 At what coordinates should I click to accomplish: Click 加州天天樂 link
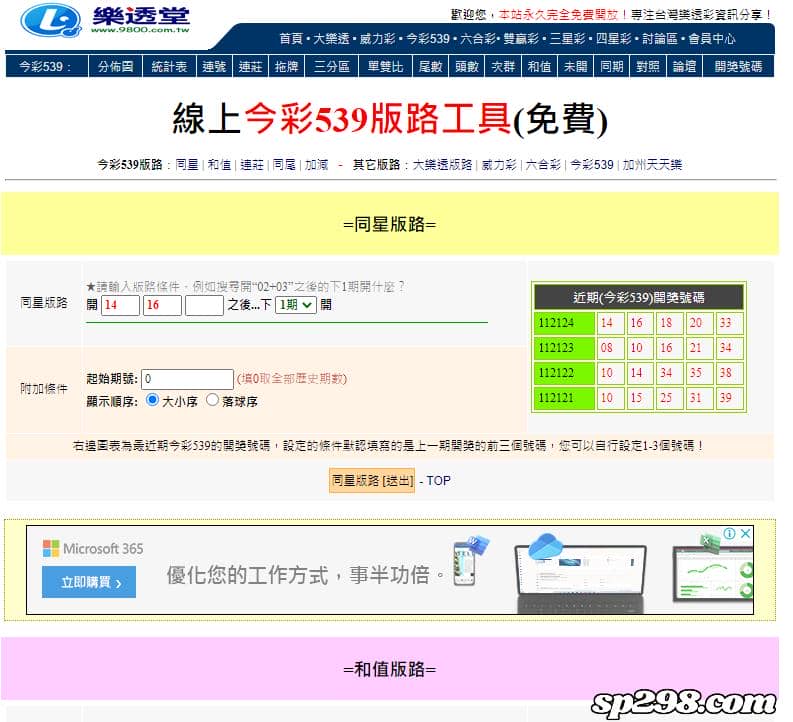pos(652,165)
